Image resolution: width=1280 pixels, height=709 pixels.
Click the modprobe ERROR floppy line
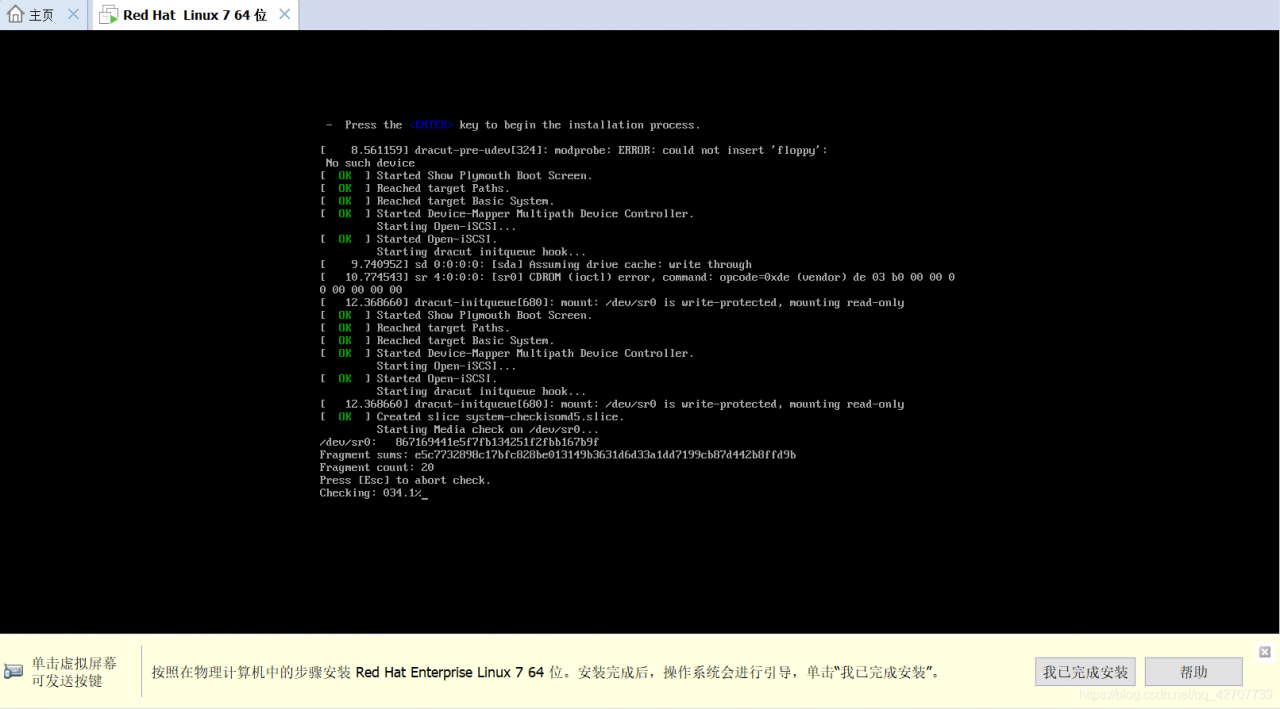pyautogui.click(x=574, y=150)
